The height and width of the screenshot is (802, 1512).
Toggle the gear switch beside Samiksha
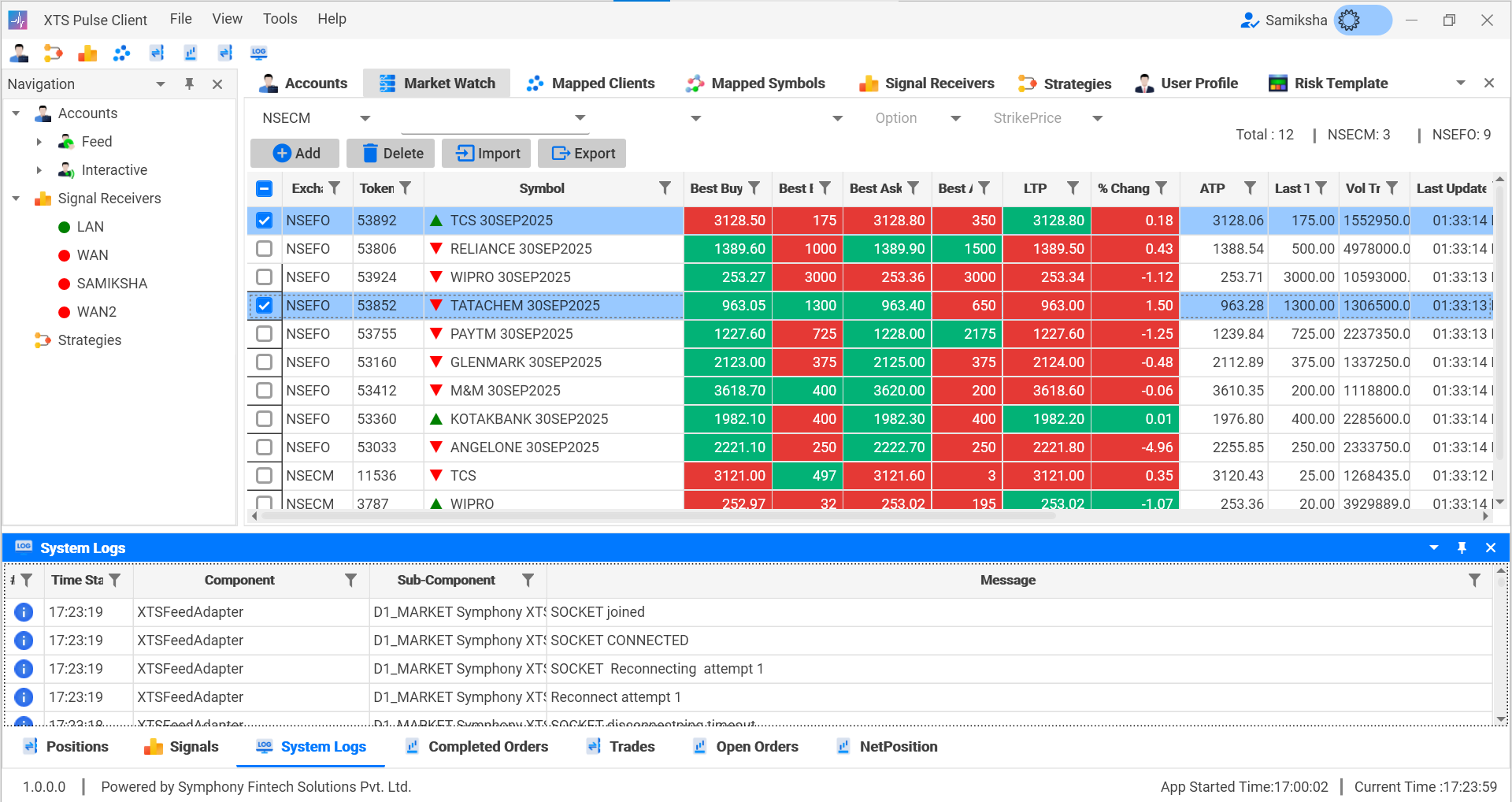pyautogui.click(x=1362, y=20)
